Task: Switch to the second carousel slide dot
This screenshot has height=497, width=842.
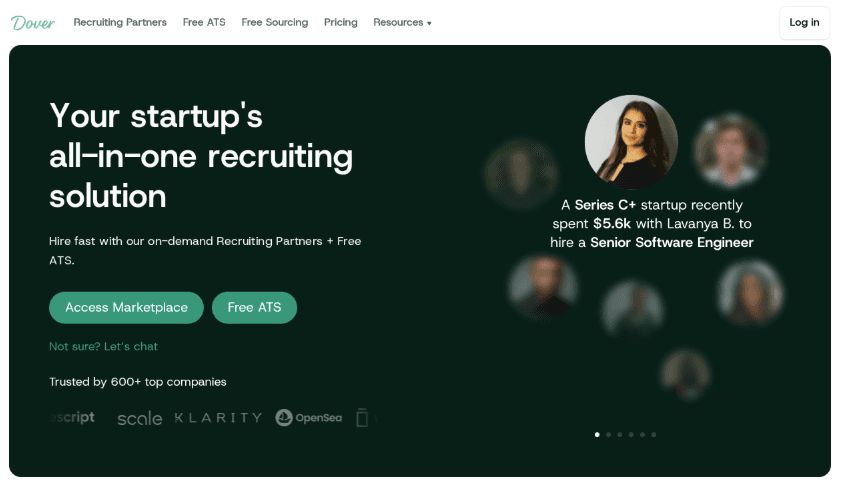Action: tap(609, 434)
